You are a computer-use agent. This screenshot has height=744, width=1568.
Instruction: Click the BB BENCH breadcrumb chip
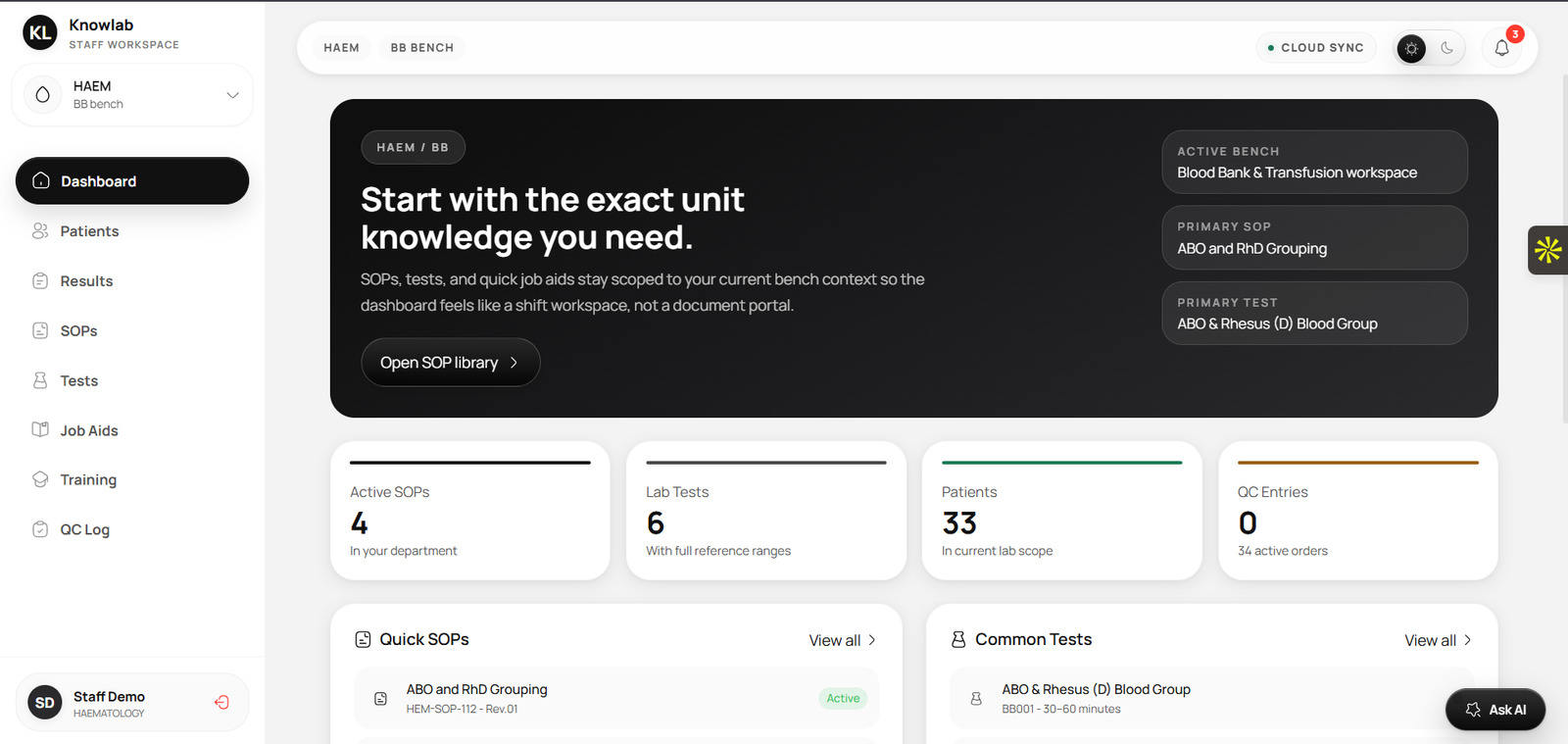[422, 47]
